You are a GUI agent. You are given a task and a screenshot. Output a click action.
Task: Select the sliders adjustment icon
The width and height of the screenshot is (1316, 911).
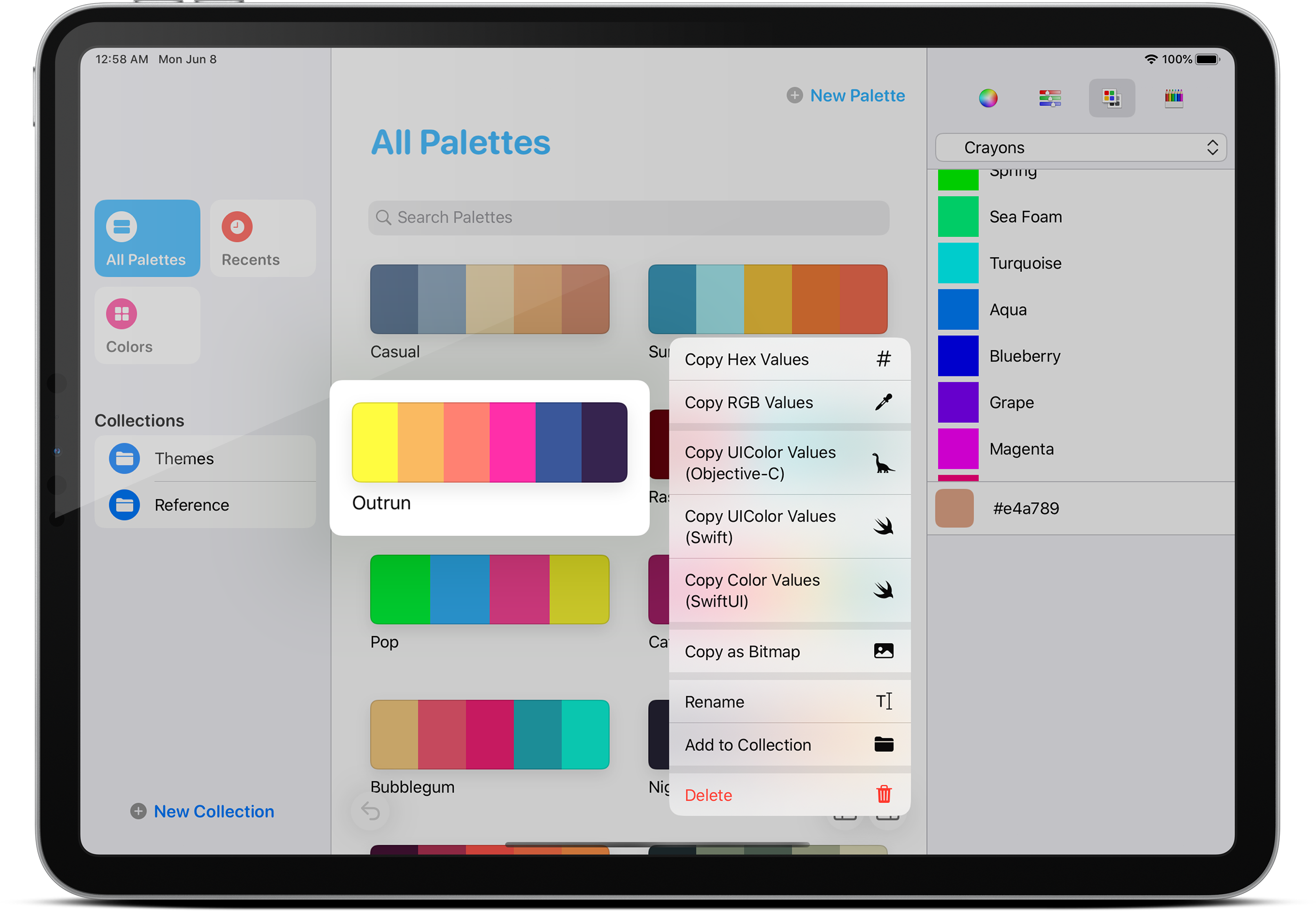tap(1050, 98)
